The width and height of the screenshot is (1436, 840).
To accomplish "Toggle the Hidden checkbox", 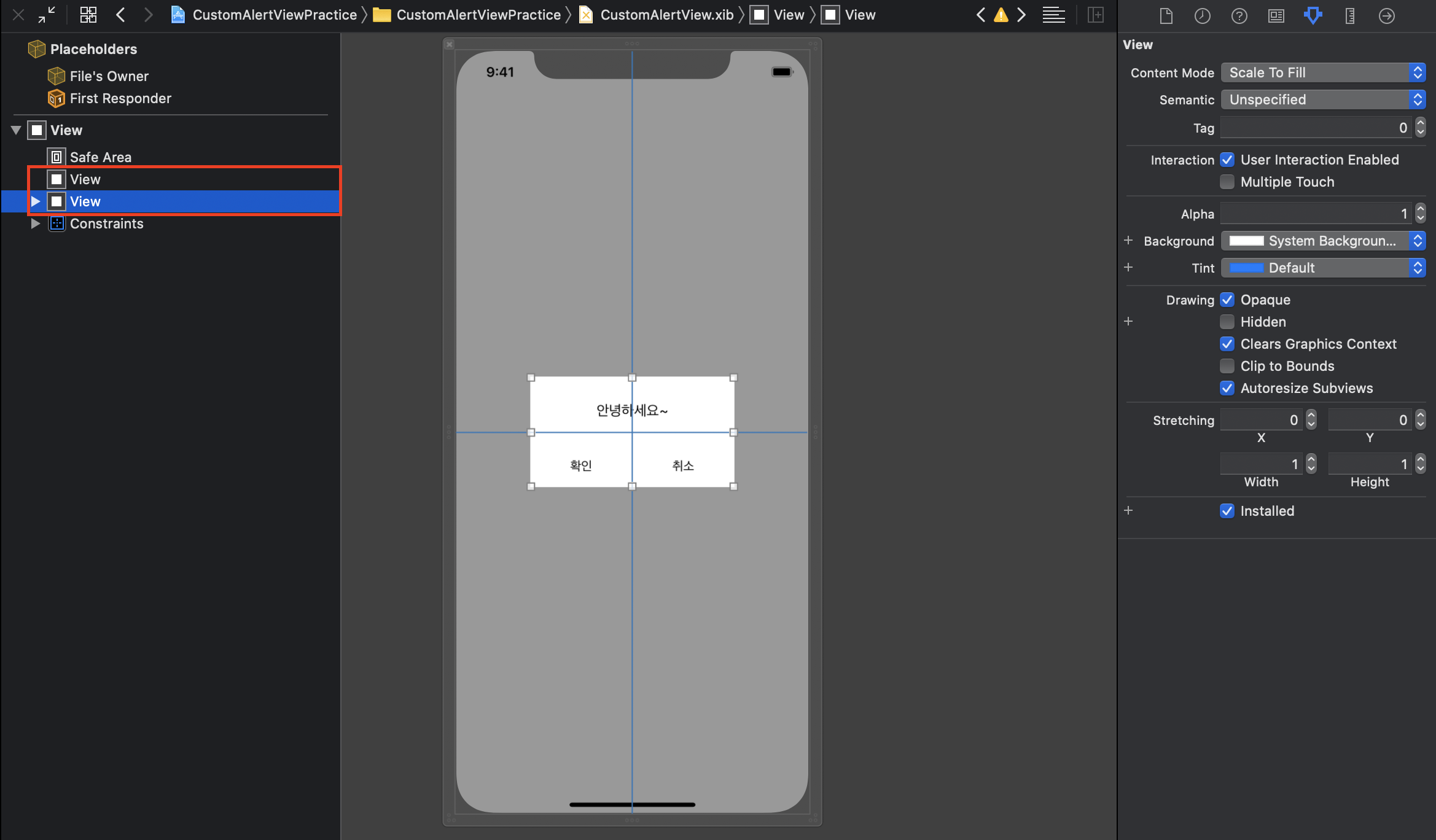I will [1227, 322].
